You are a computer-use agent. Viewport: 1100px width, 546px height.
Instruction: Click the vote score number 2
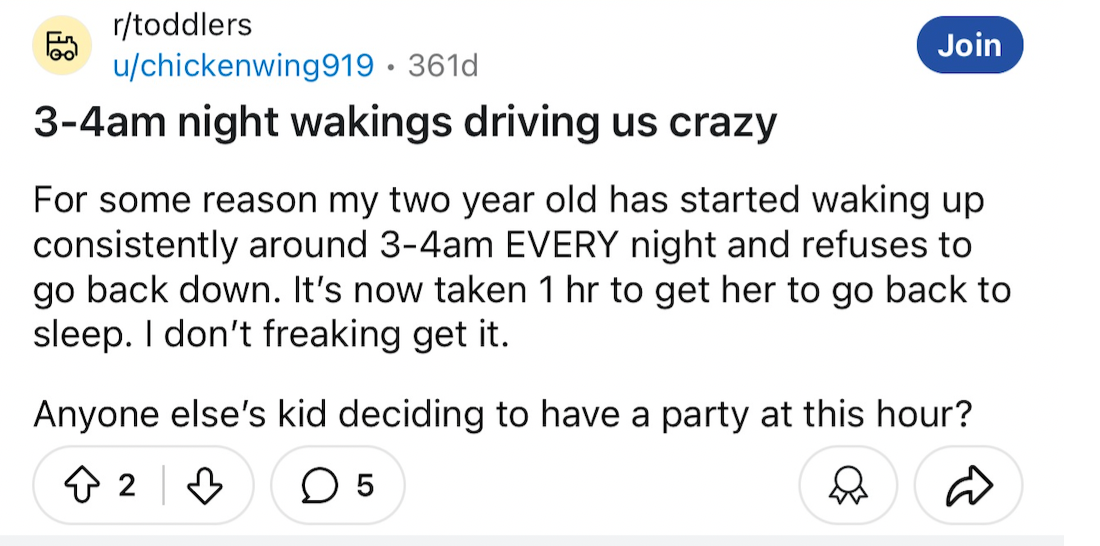click(126, 486)
